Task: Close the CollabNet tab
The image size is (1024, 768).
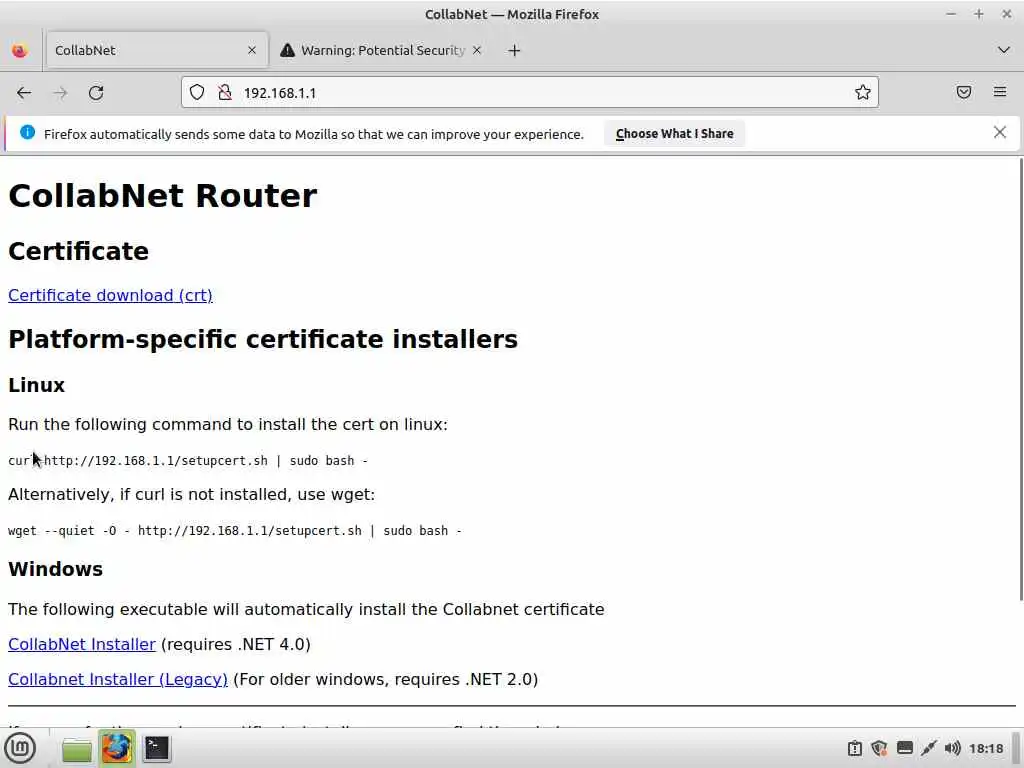Action: pyautogui.click(x=252, y=50)
